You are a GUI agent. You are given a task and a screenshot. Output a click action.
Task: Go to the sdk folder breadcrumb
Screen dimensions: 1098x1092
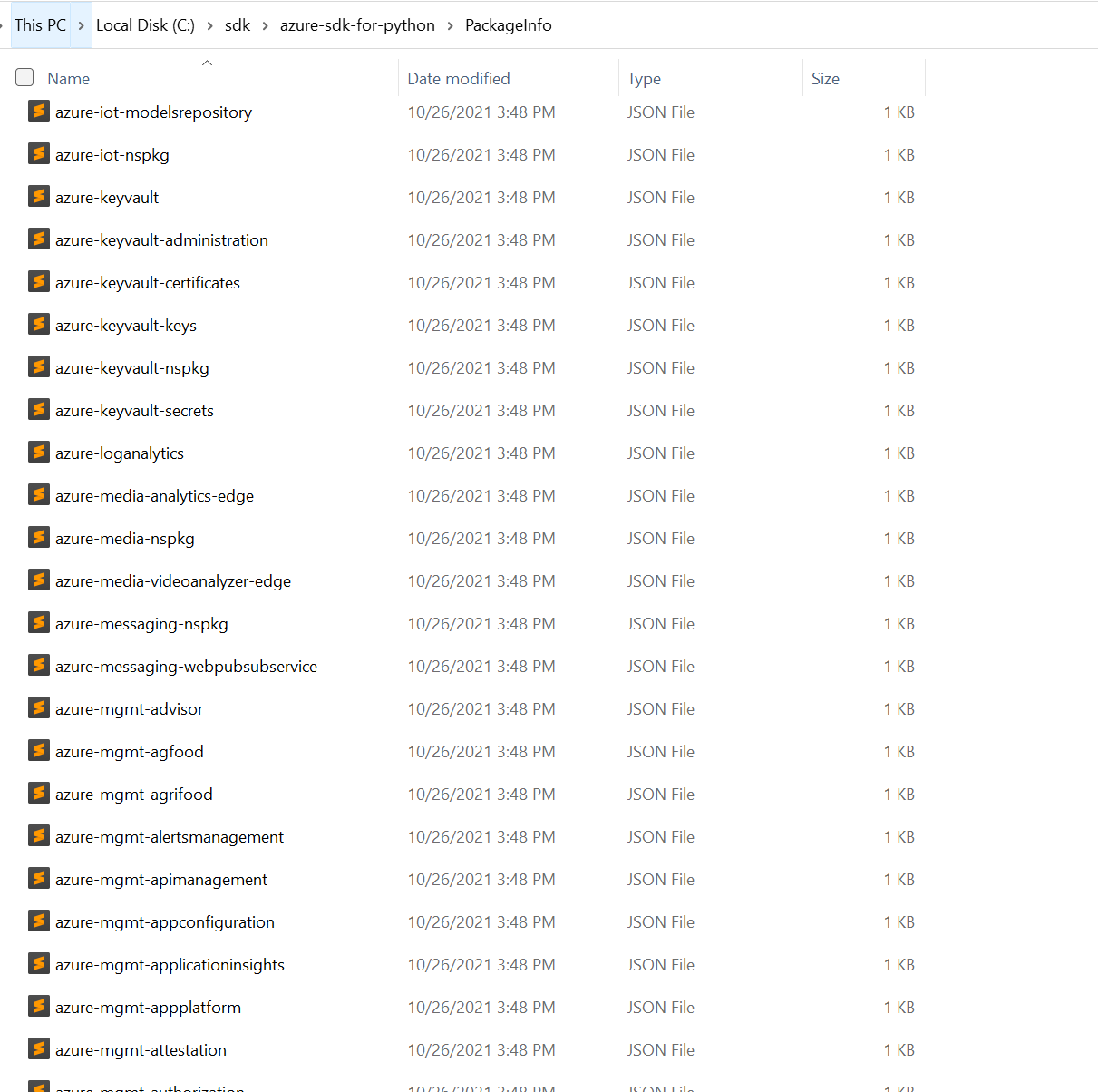[x=238, y=25]
